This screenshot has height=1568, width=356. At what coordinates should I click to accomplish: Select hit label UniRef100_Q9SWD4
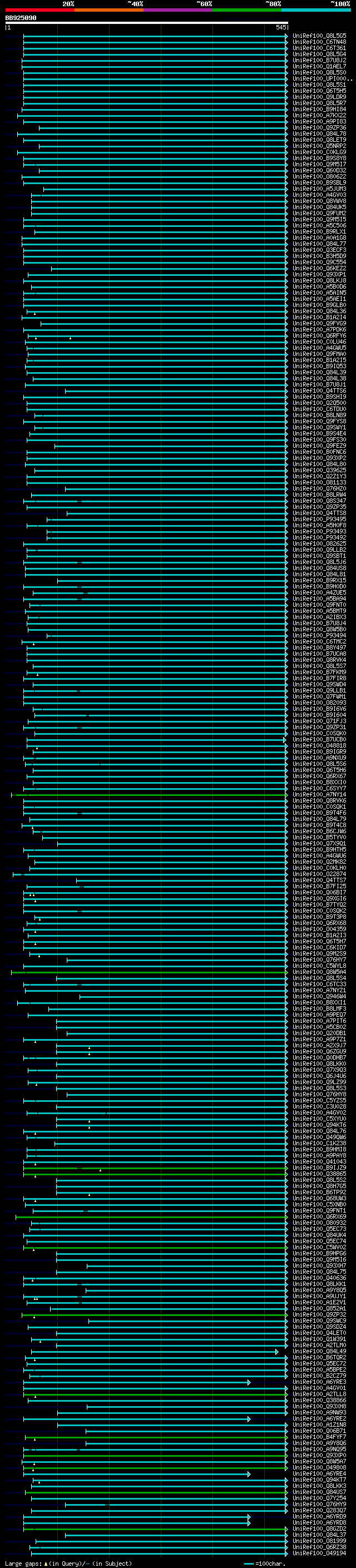tap(319, 684)
